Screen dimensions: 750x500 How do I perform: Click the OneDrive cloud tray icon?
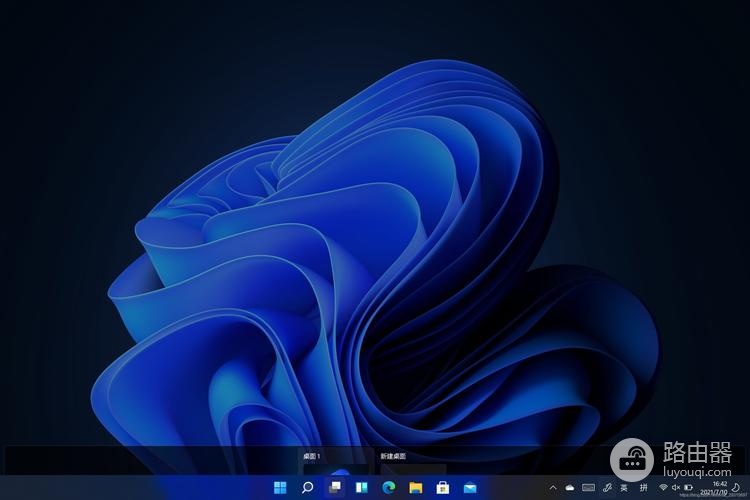[569, 488]
